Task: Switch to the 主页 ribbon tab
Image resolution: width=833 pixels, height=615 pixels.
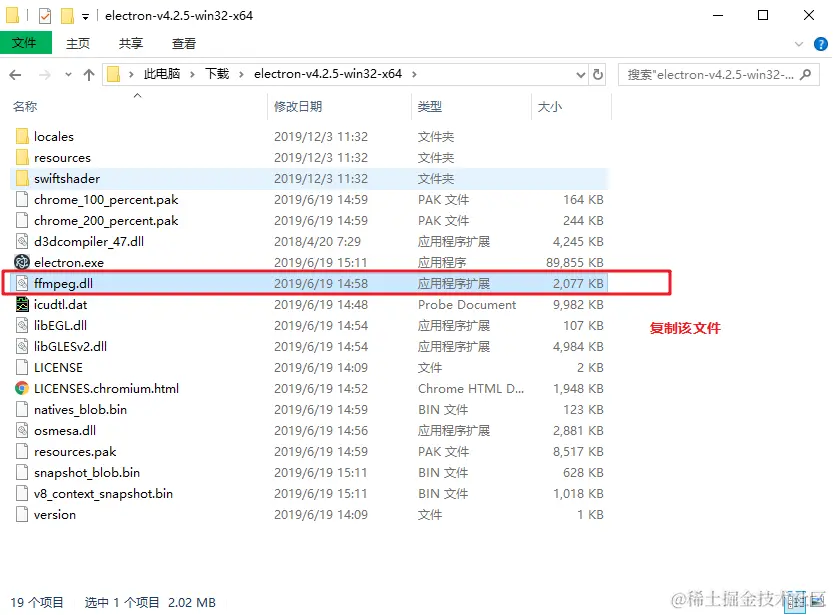Action: pyautogui.click(x=78, y=44)
